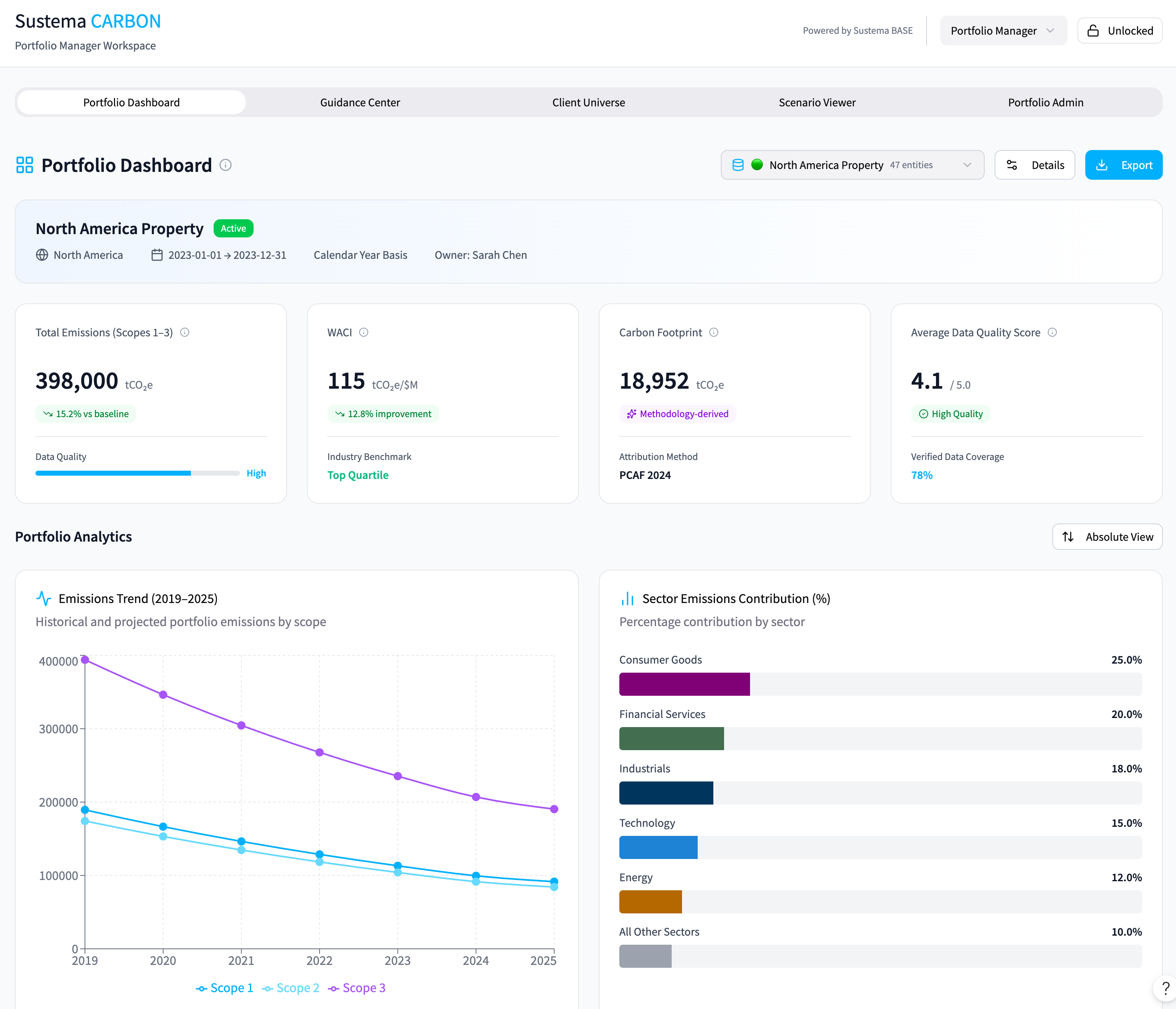The height and width of the screenshot is (1009, 1176).
Task: Click the 18,952 carbon footprint value
Action: pos(654,381)
